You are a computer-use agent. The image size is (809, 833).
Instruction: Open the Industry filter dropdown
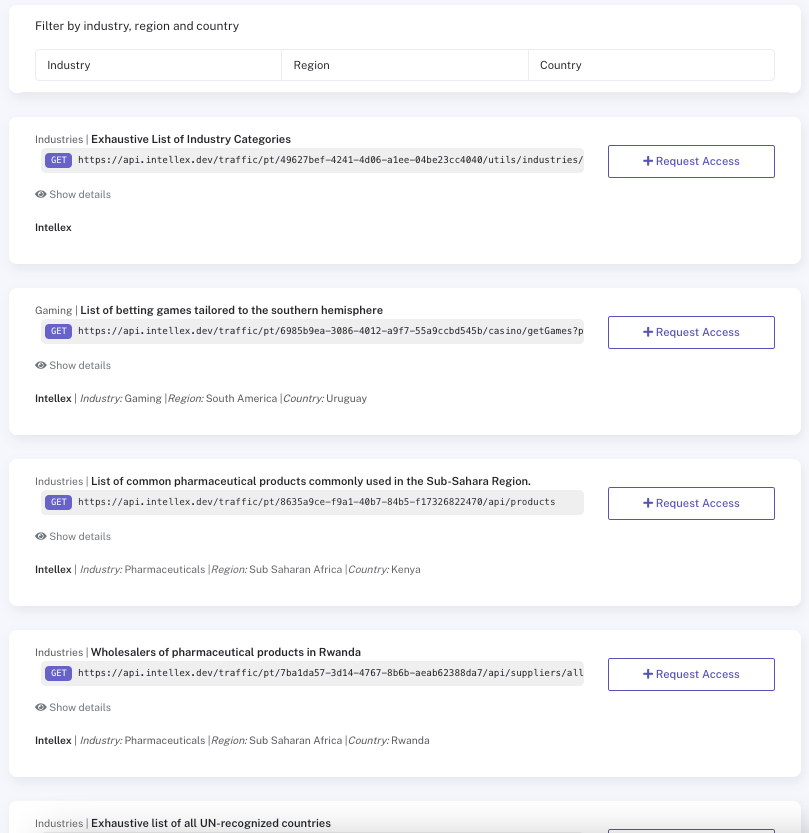(x=158, y=65)
